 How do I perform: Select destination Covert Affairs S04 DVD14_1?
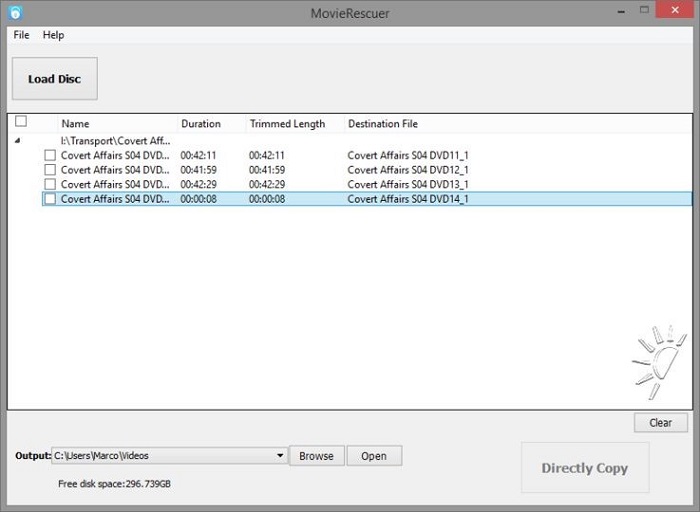tap(408, 199)
